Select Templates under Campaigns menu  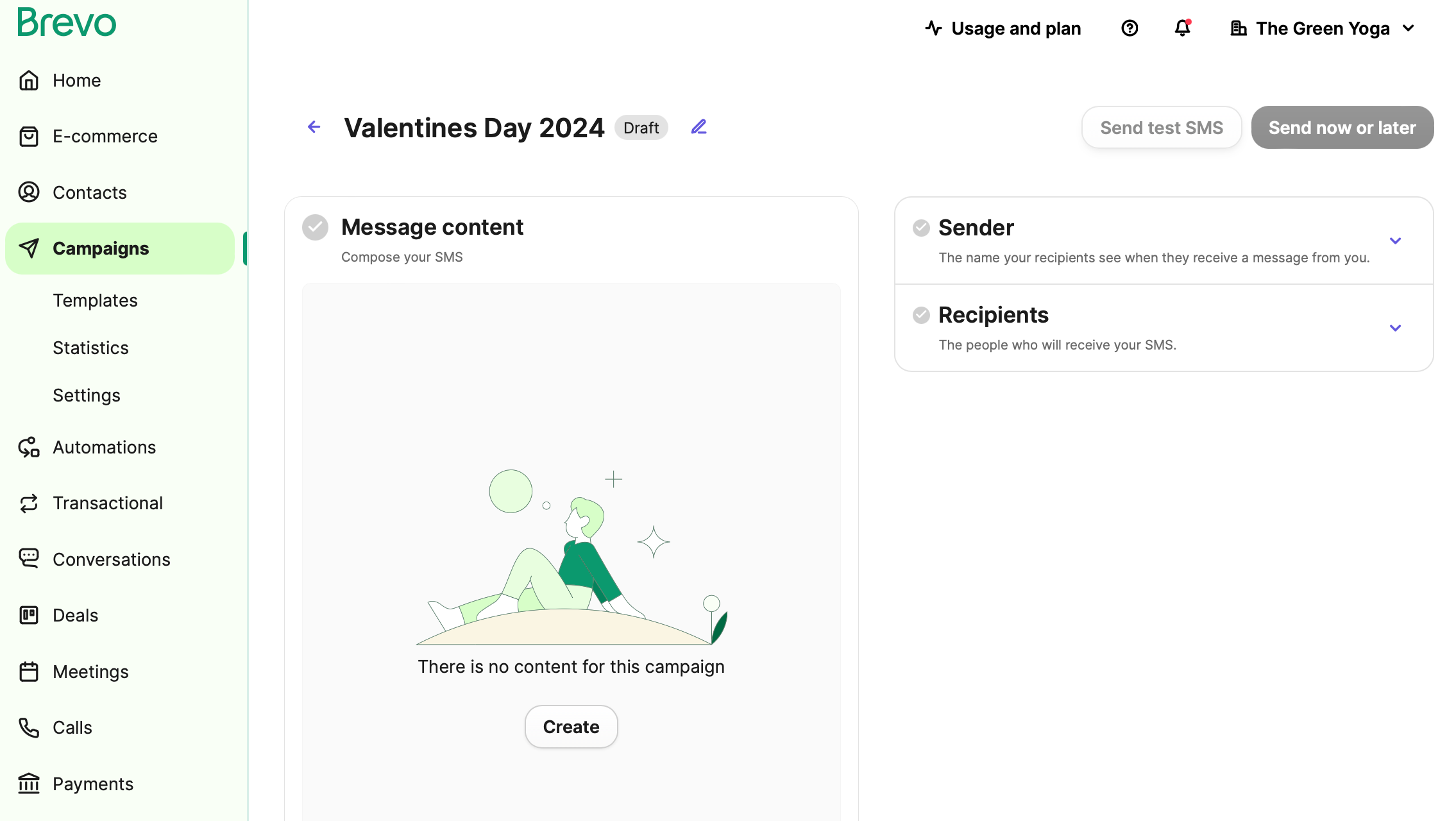click(x=95, y=300)
